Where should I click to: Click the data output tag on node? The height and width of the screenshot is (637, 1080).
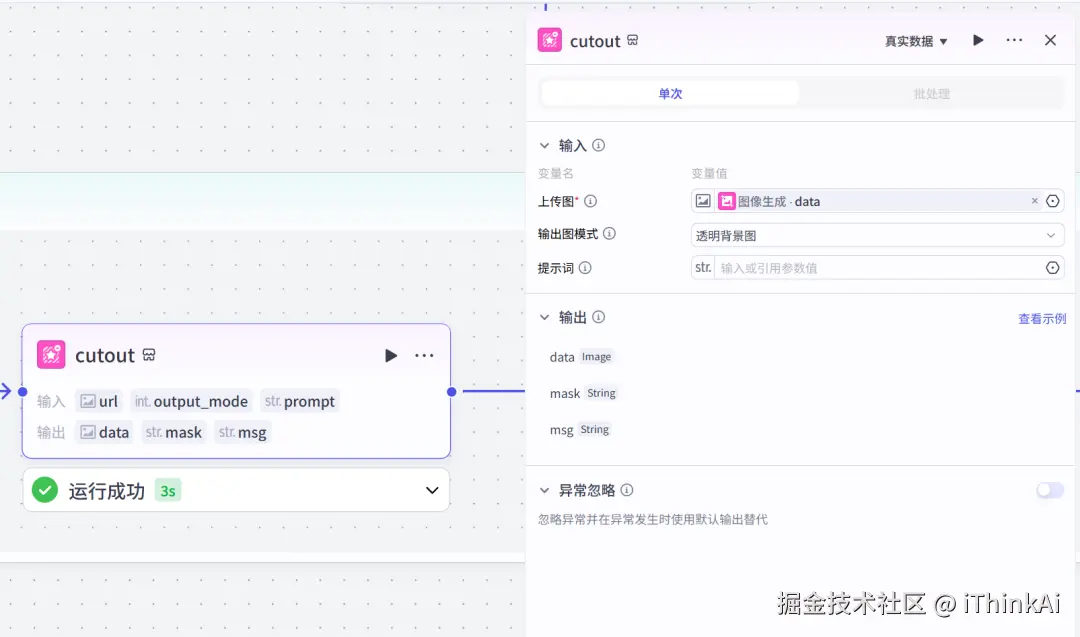coord(105,432)
